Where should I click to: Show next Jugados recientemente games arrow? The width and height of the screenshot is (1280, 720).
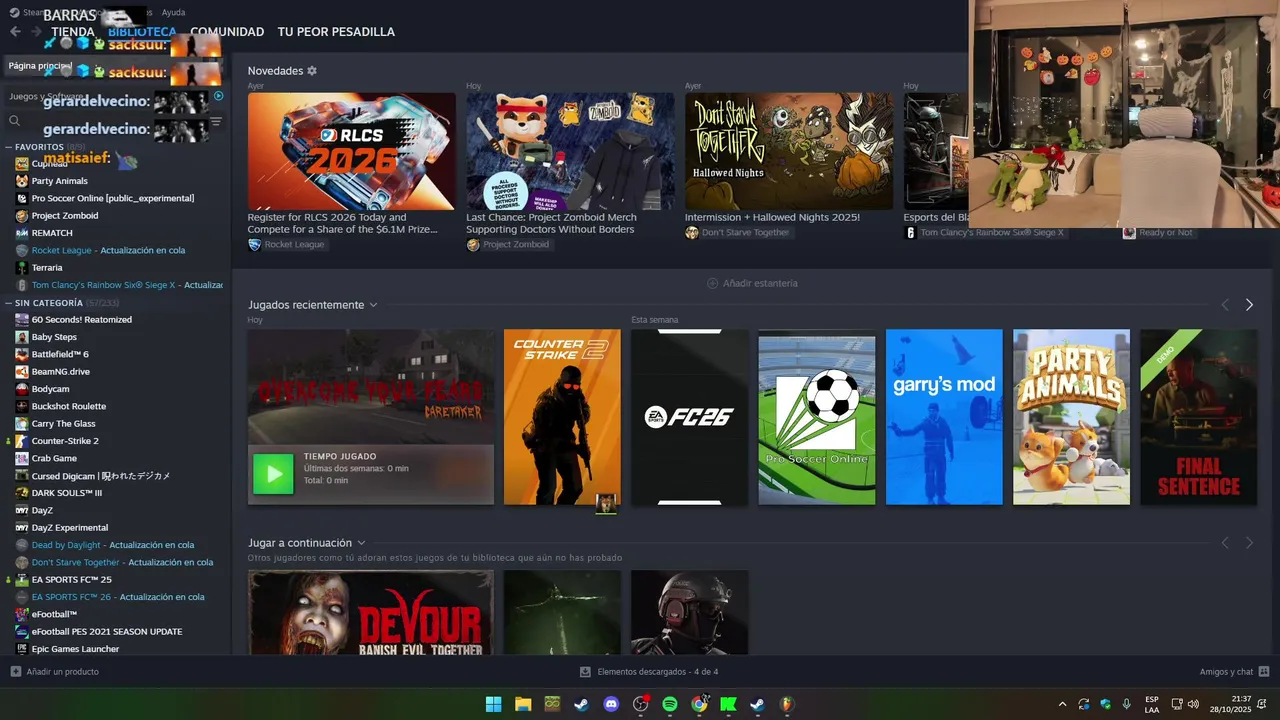(1249, 305)
